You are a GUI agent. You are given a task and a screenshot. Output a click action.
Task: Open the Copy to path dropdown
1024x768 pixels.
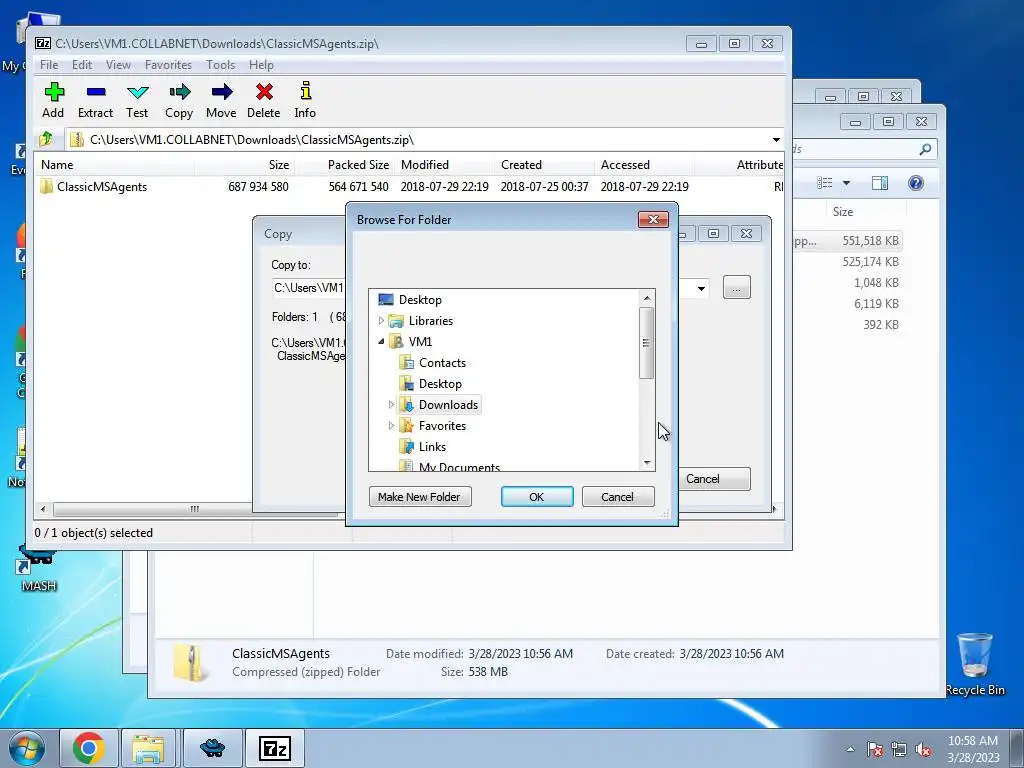(x=701, y=288)
